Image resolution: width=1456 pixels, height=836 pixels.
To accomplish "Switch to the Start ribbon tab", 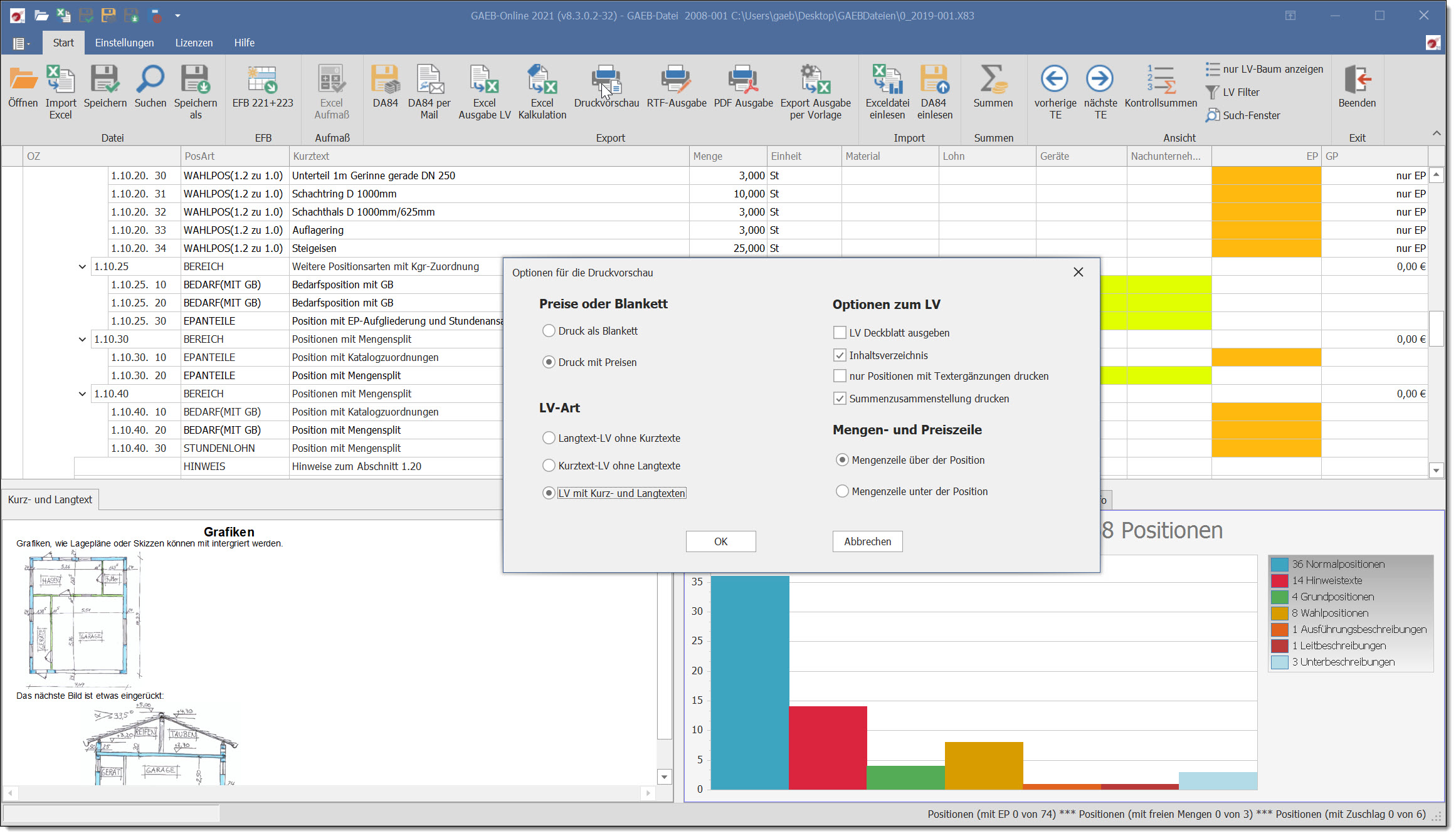I will point(63,43).
